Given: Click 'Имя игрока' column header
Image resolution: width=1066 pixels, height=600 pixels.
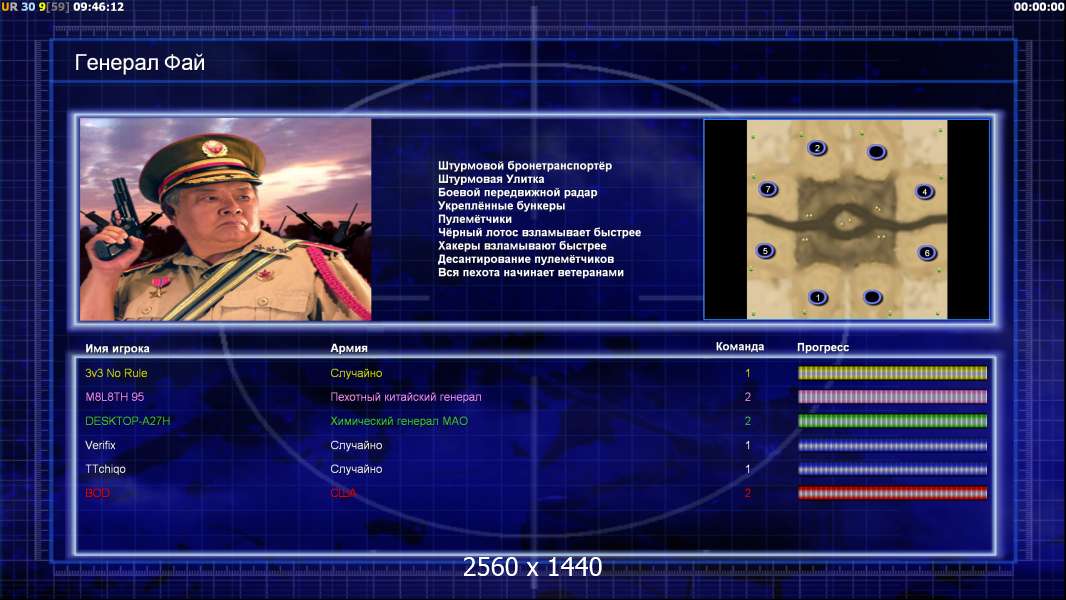Looking at the screenshot, I should (x=117, y=348).
